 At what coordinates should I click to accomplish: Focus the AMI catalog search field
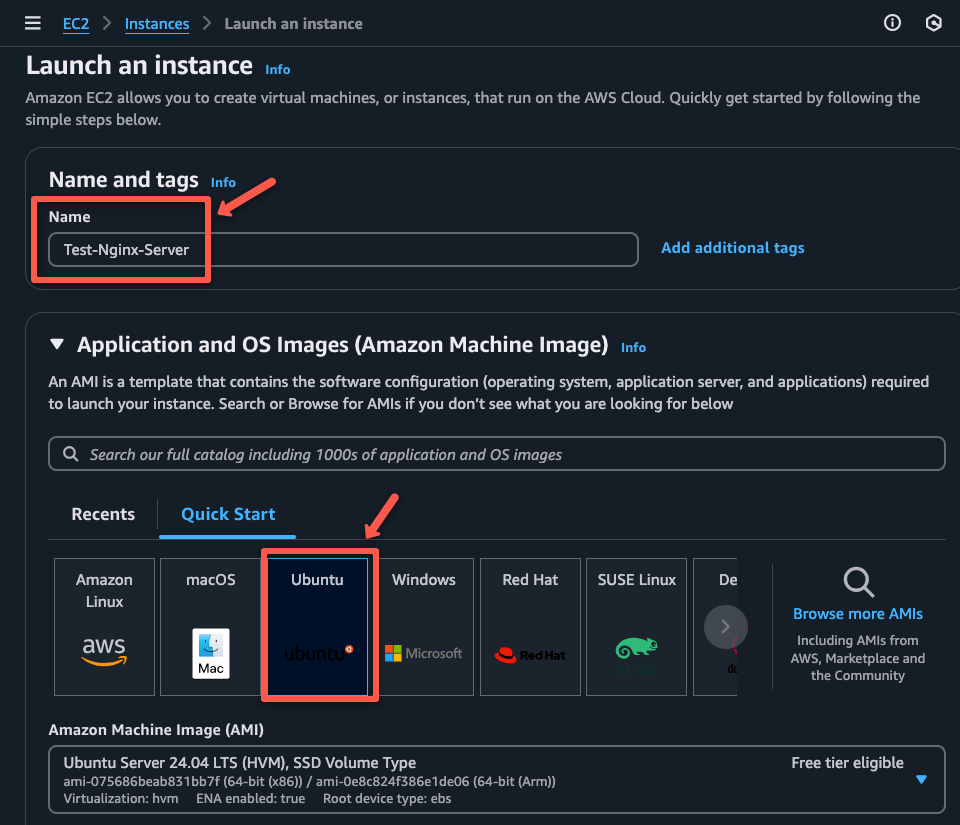[x=497, y=454]
